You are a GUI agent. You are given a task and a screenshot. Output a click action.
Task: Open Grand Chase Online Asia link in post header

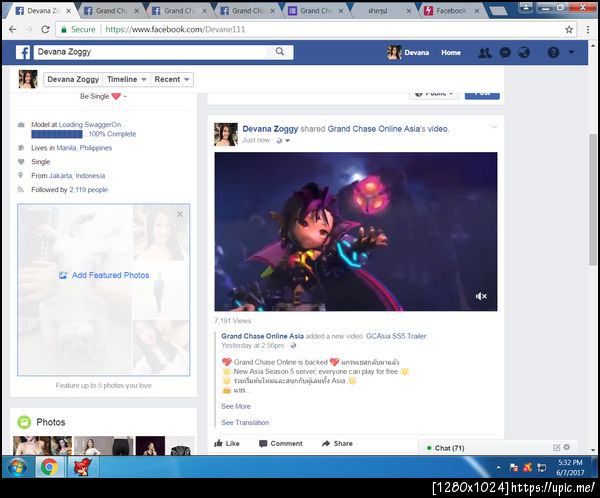pyautogui.click(x=374, y=129)
